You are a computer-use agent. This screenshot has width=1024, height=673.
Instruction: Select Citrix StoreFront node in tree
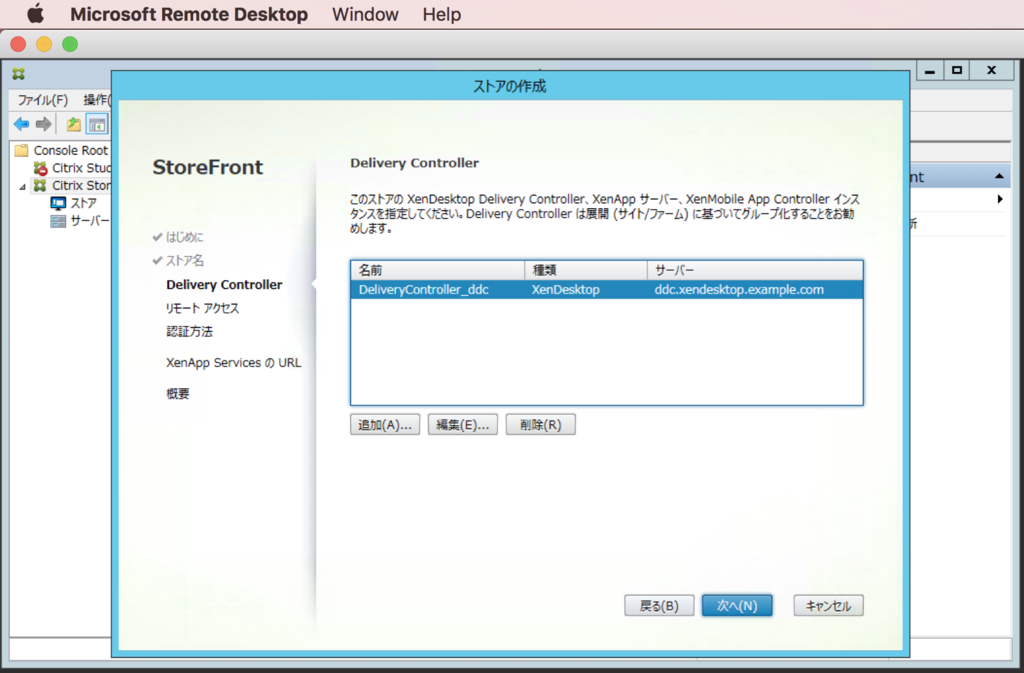click(82, 185)
